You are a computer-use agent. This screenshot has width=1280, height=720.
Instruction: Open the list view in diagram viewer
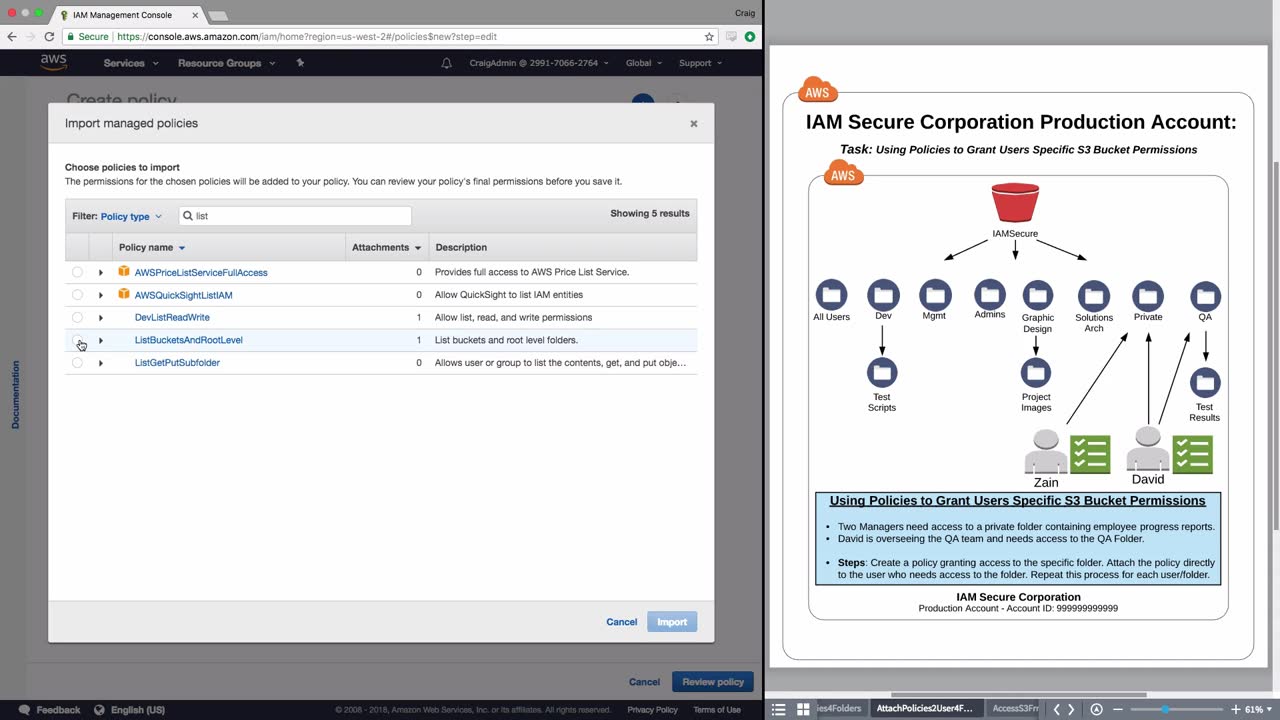click(779, 709)
